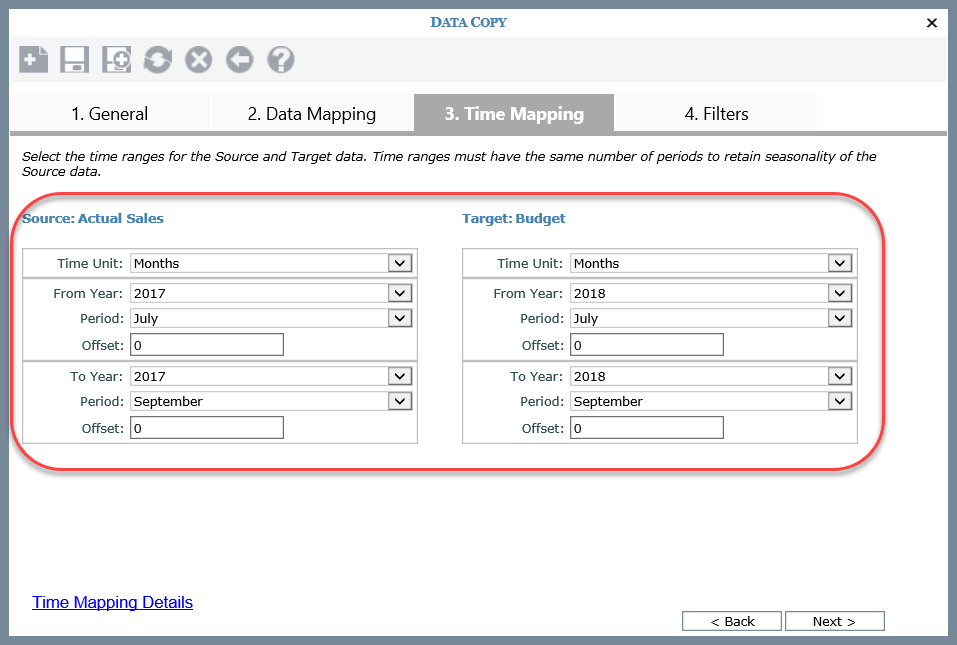
Task: Open the Time Mapping Details link
Action: click(x=112, y=602)
